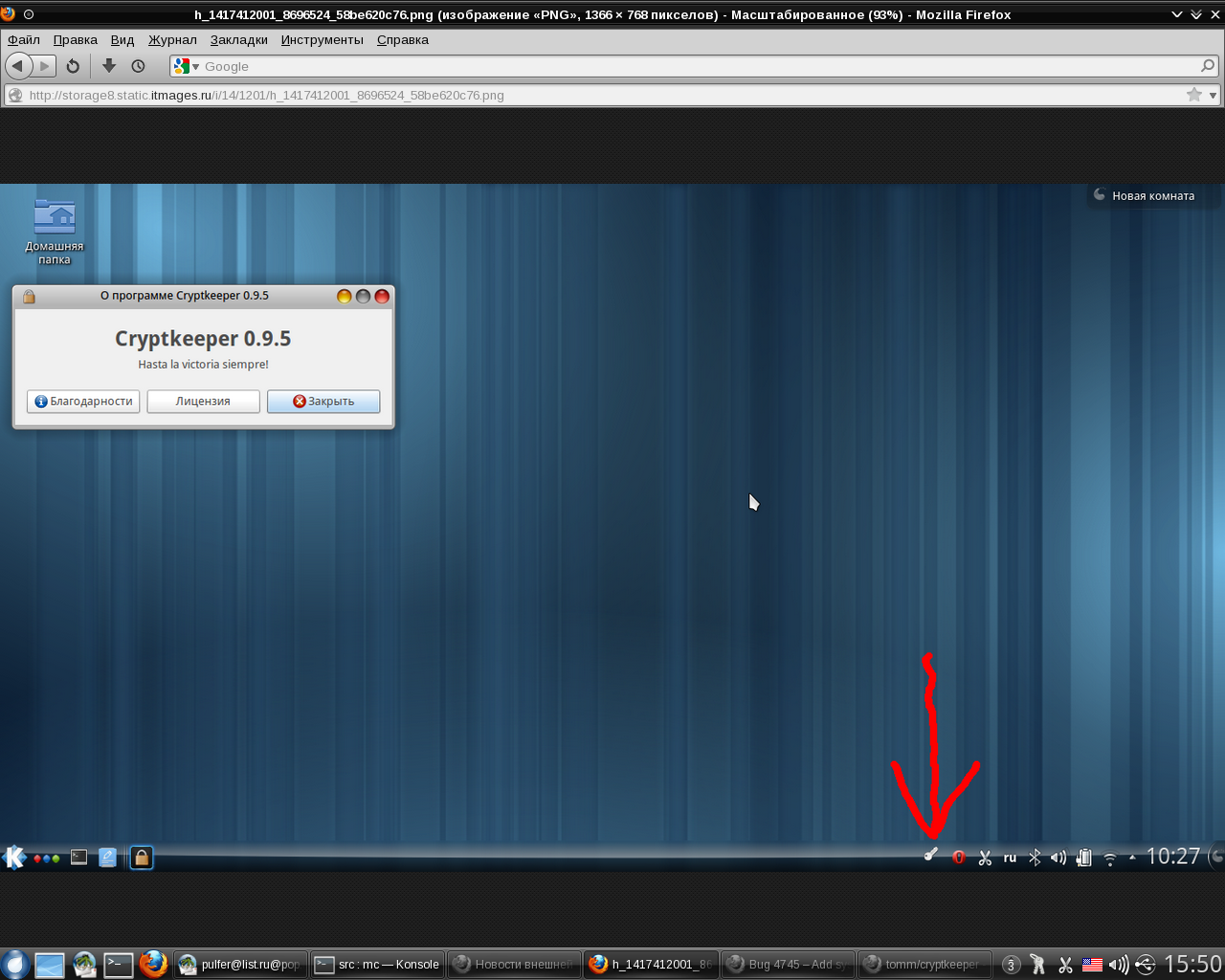Click the Firefox forward arrow
Image resolution: width=1225 pixels, height=980 pixels.
[44, 66]
